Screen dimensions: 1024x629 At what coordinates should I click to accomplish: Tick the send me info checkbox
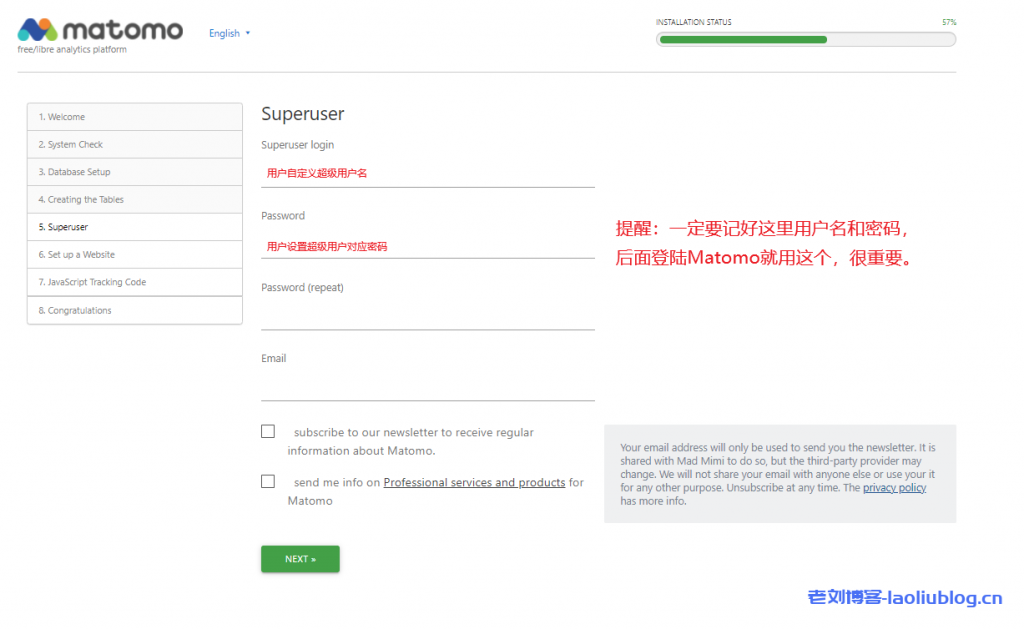(268, 481)
